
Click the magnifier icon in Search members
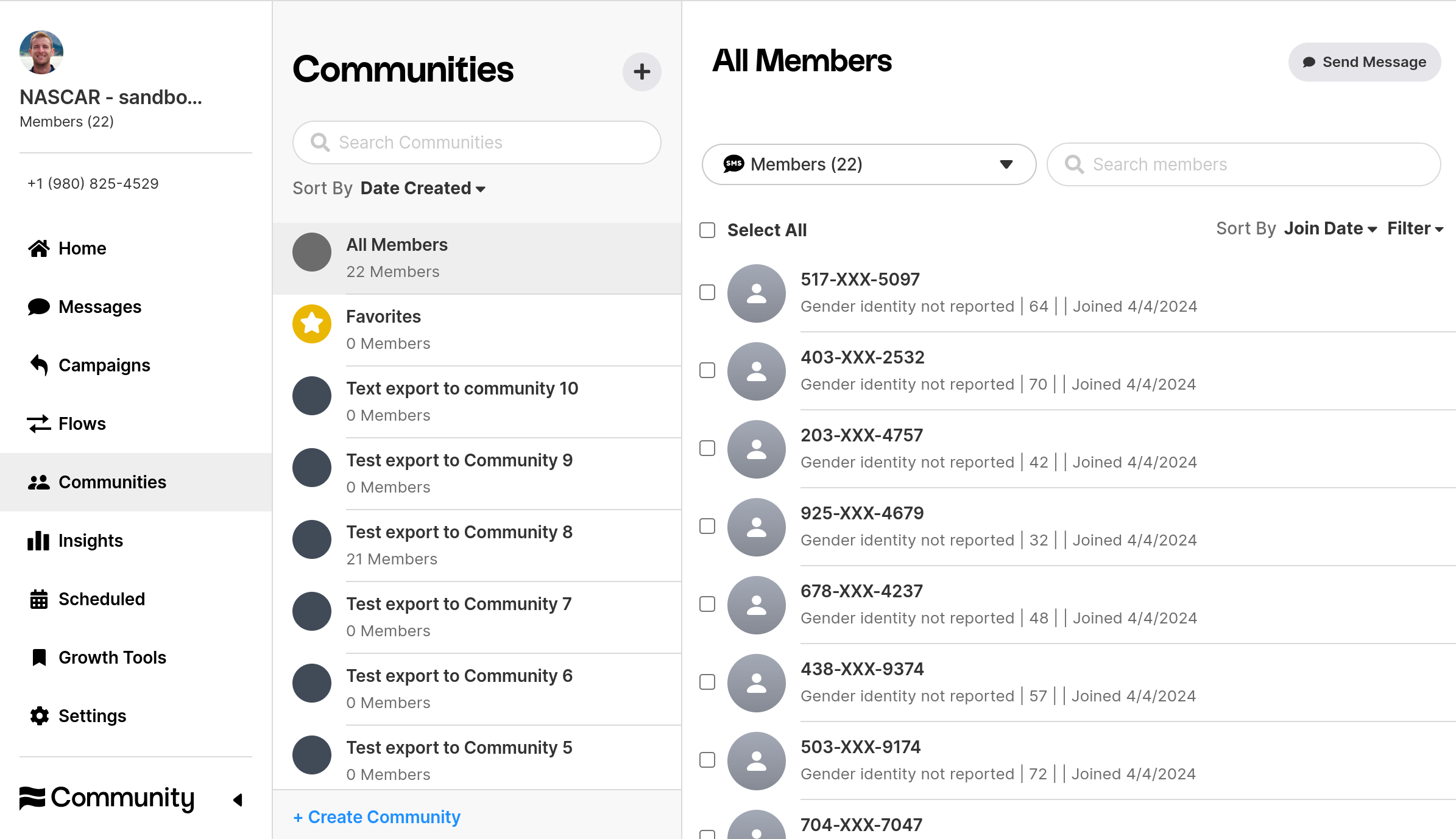point(1074,164)
